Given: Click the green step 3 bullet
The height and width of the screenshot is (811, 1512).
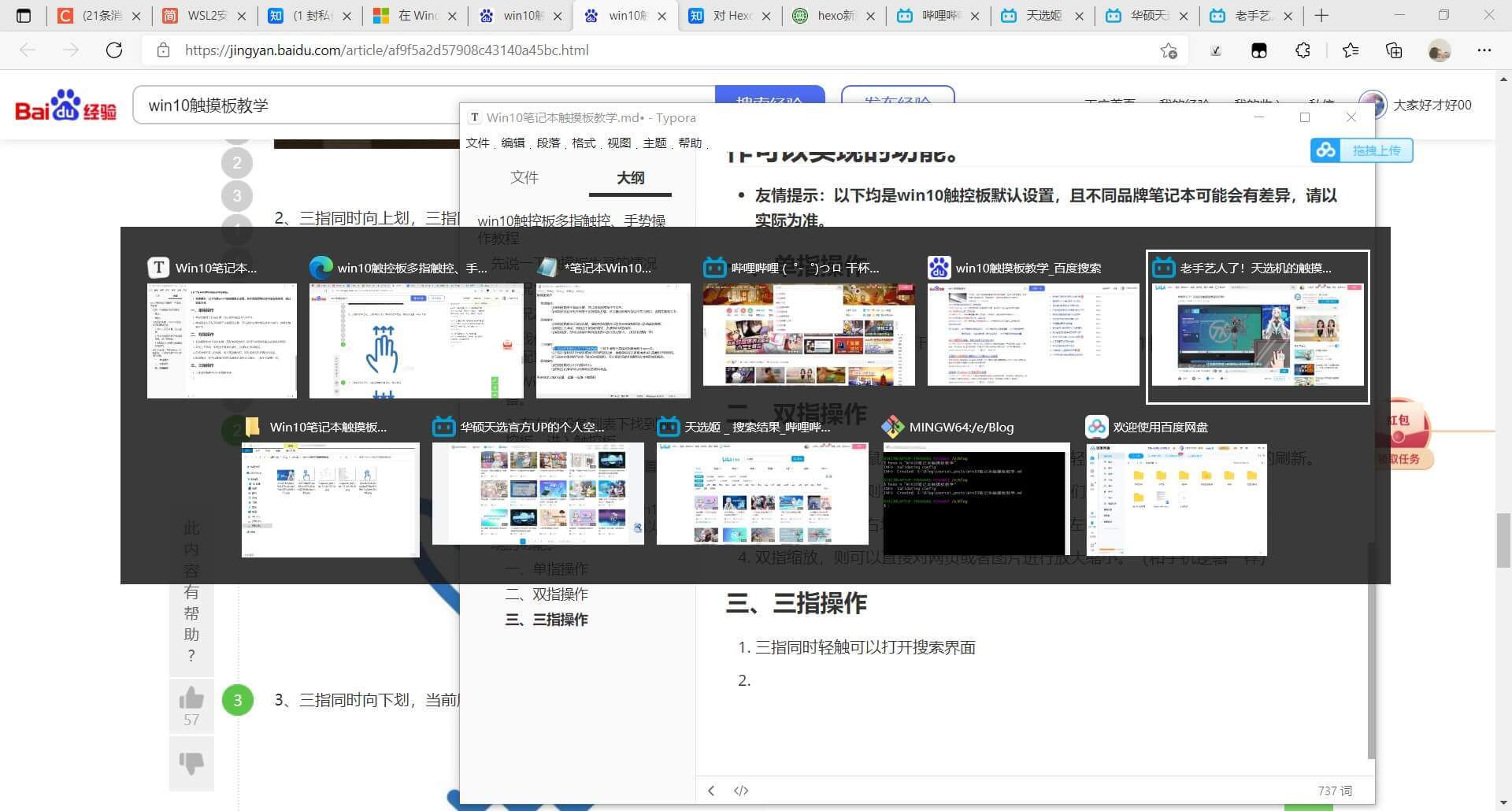Looking at the screenshot, I should tap(238, 700).
